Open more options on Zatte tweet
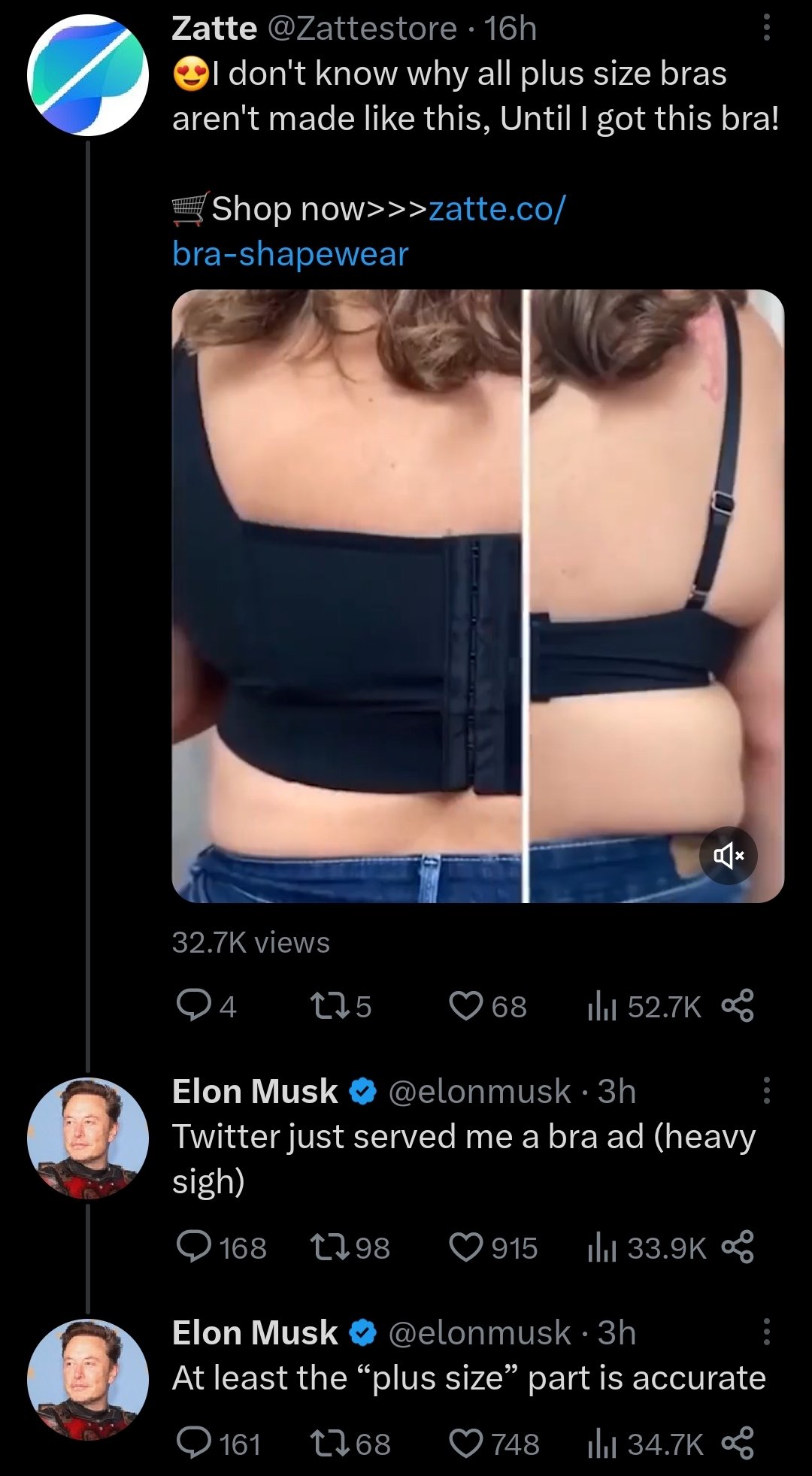This screenshot has height=1476, width=812. click(x=766, y=29)
